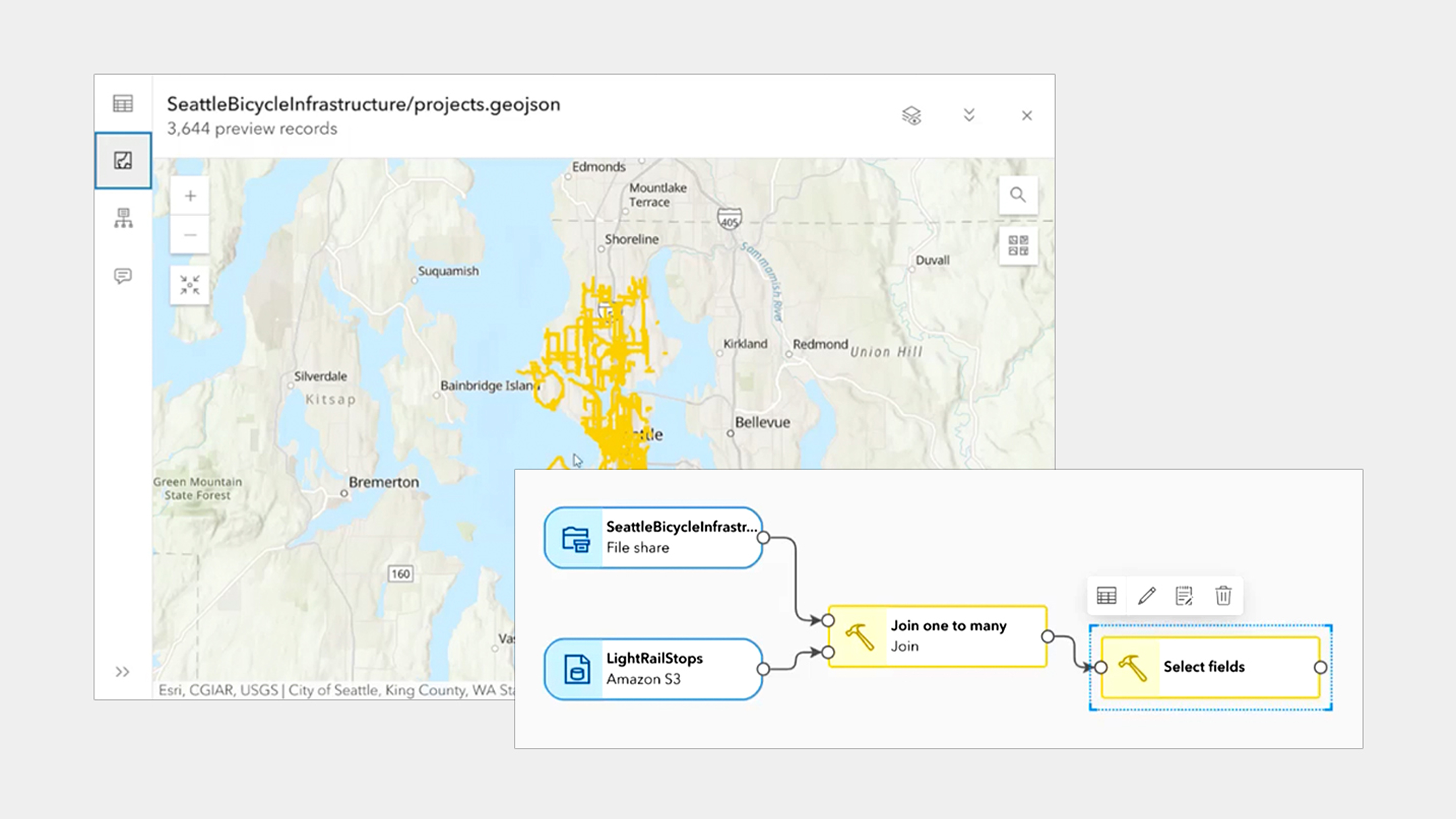Select the Select fields tool node
The width and height of the screenshot is (1456, 819).
click(x=1211, y=667)
